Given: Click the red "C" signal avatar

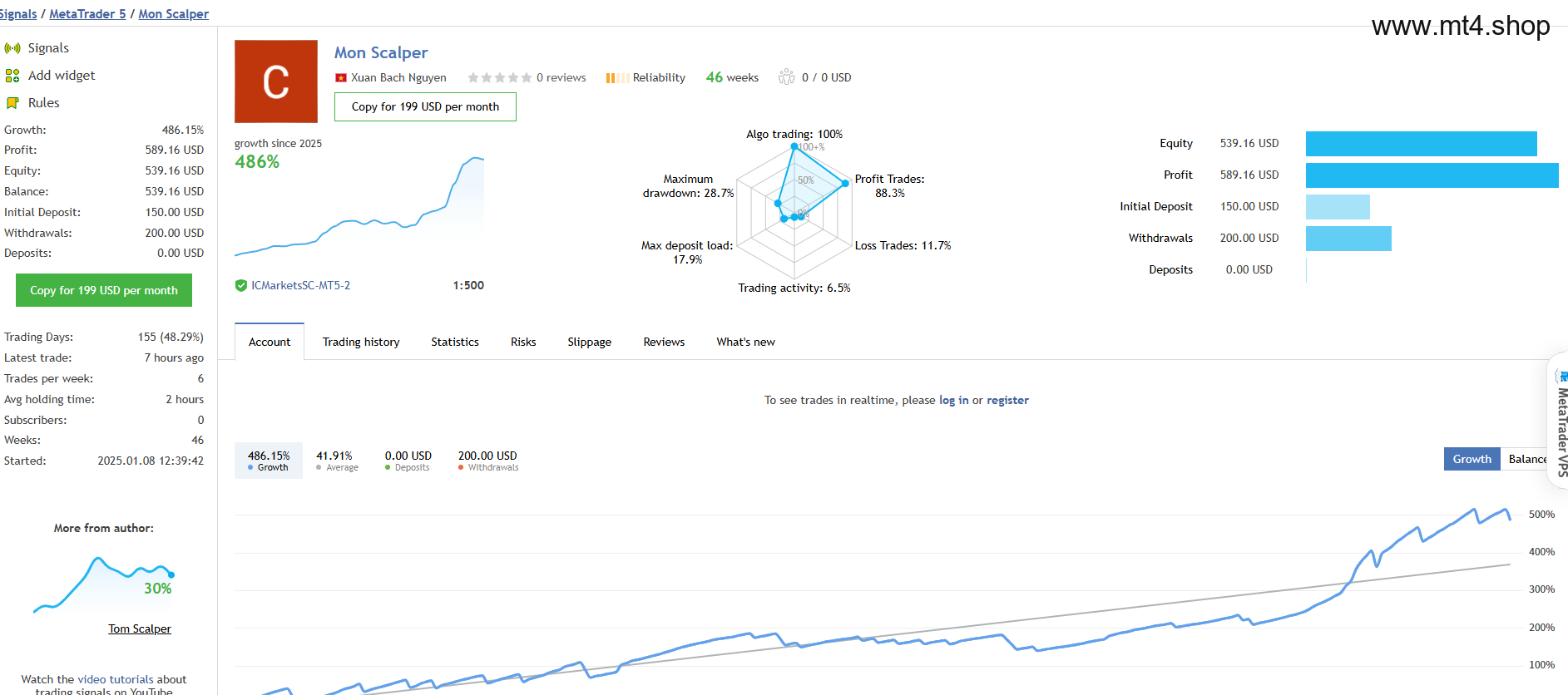Looking at the screenshot, I should point(276,81).
